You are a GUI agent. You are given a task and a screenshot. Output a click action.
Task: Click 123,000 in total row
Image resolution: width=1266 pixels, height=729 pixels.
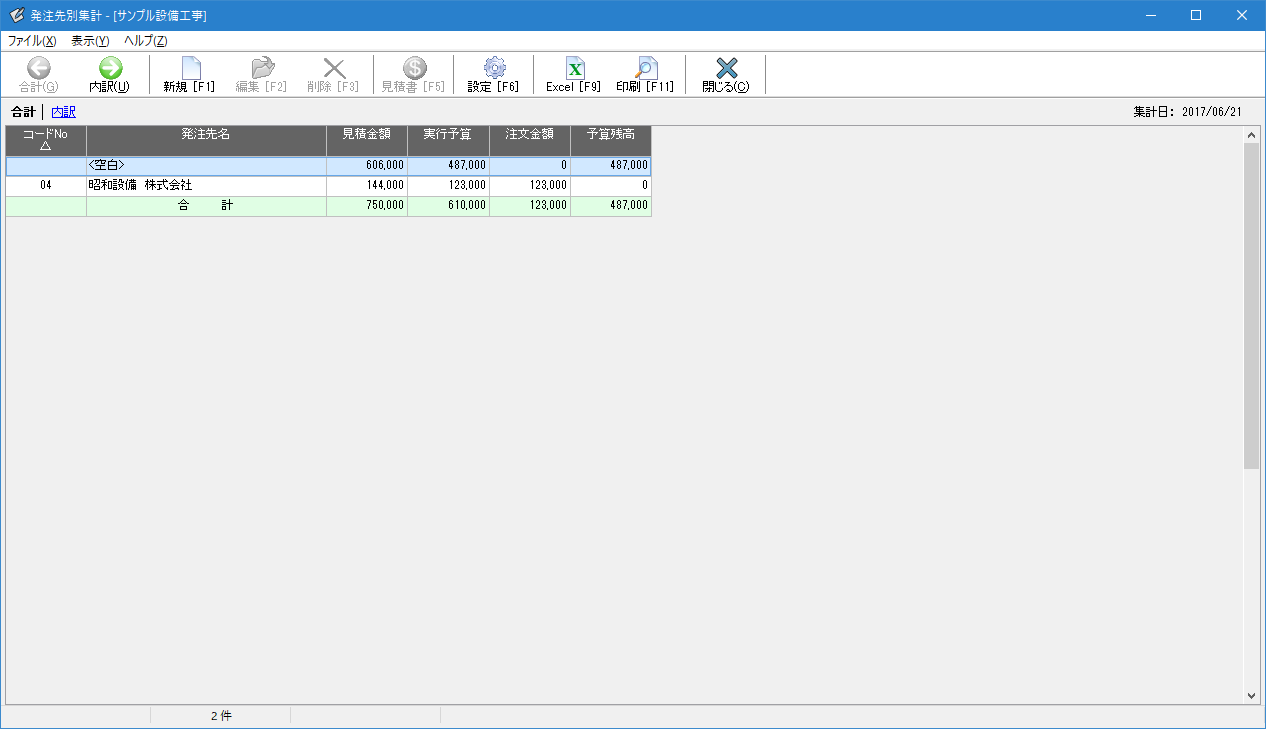pos(530,206)
